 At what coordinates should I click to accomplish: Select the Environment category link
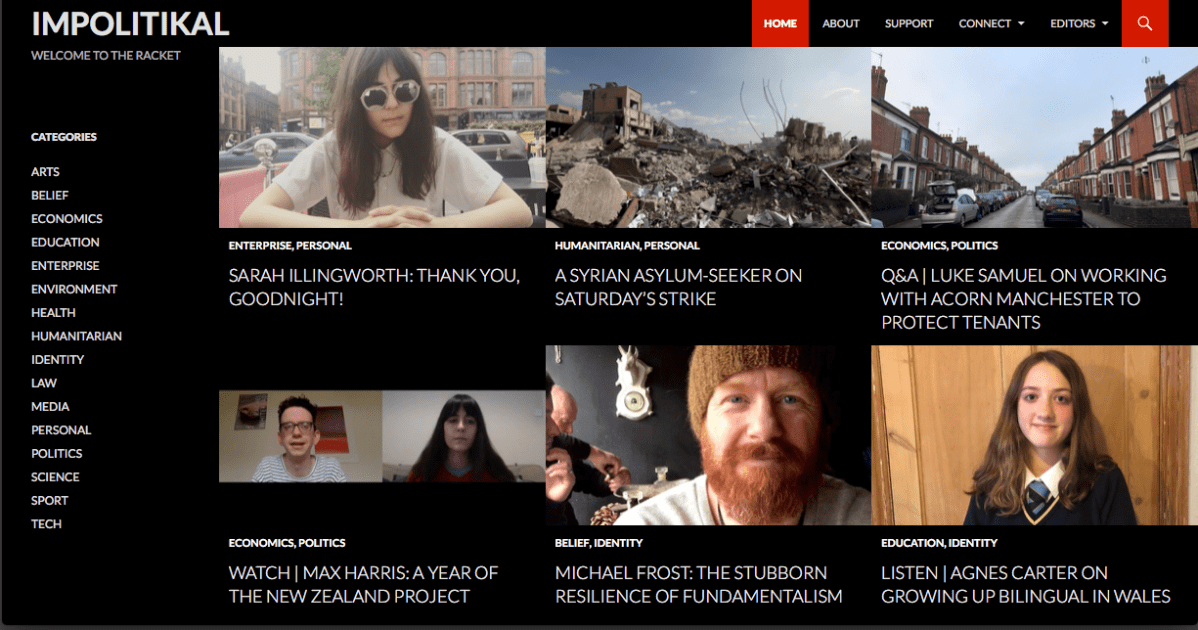coord(74,289)
